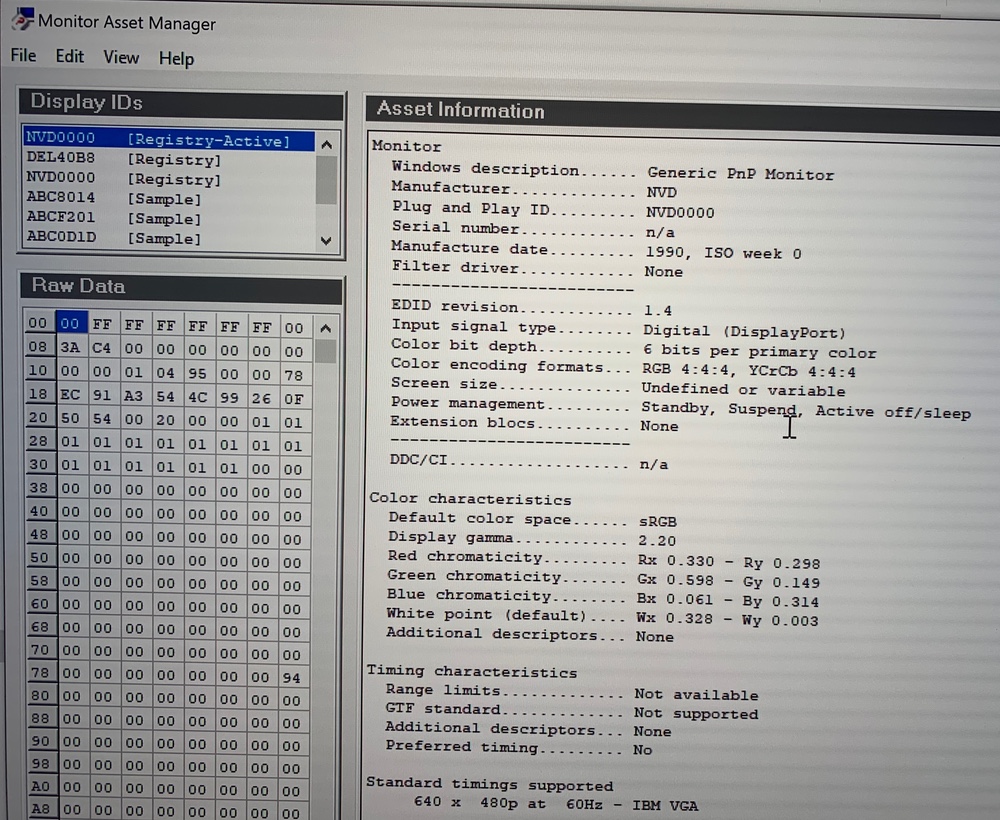The image size is (1000, 820).
Task: Click the display gamma 2.20 value
Action: pos(657,541)
